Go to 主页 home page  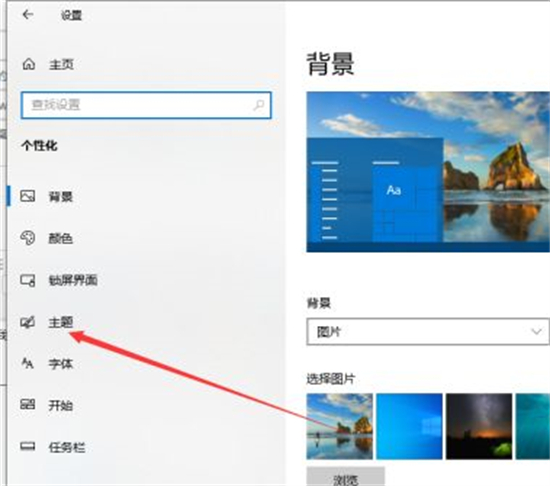(x=61, y=65)
